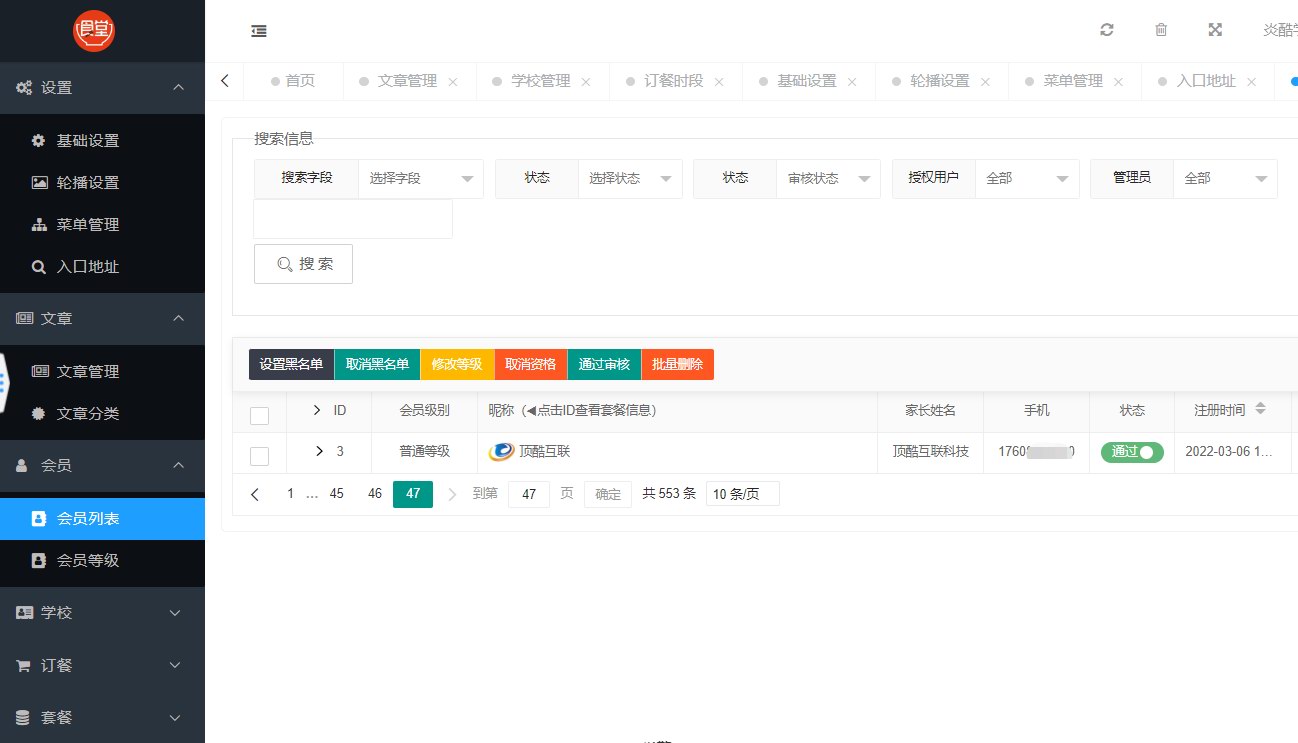Go to next page arrow
The image size is (1298, 743).
[x=452, y=494]
